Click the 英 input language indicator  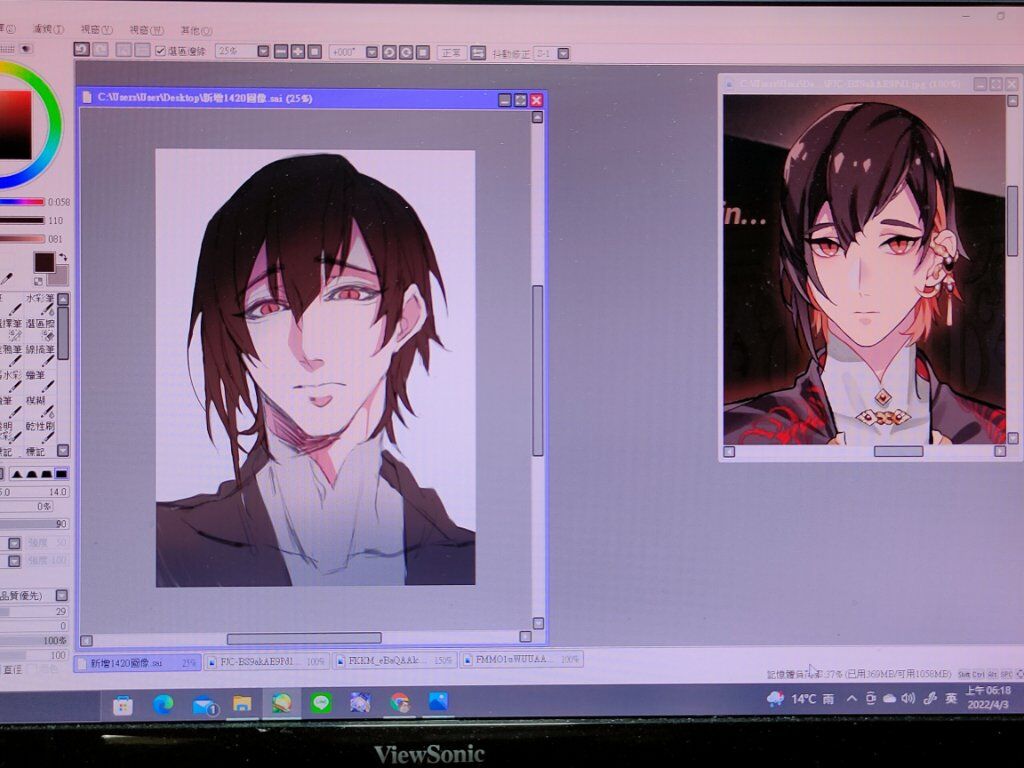[x=951, y=698]
